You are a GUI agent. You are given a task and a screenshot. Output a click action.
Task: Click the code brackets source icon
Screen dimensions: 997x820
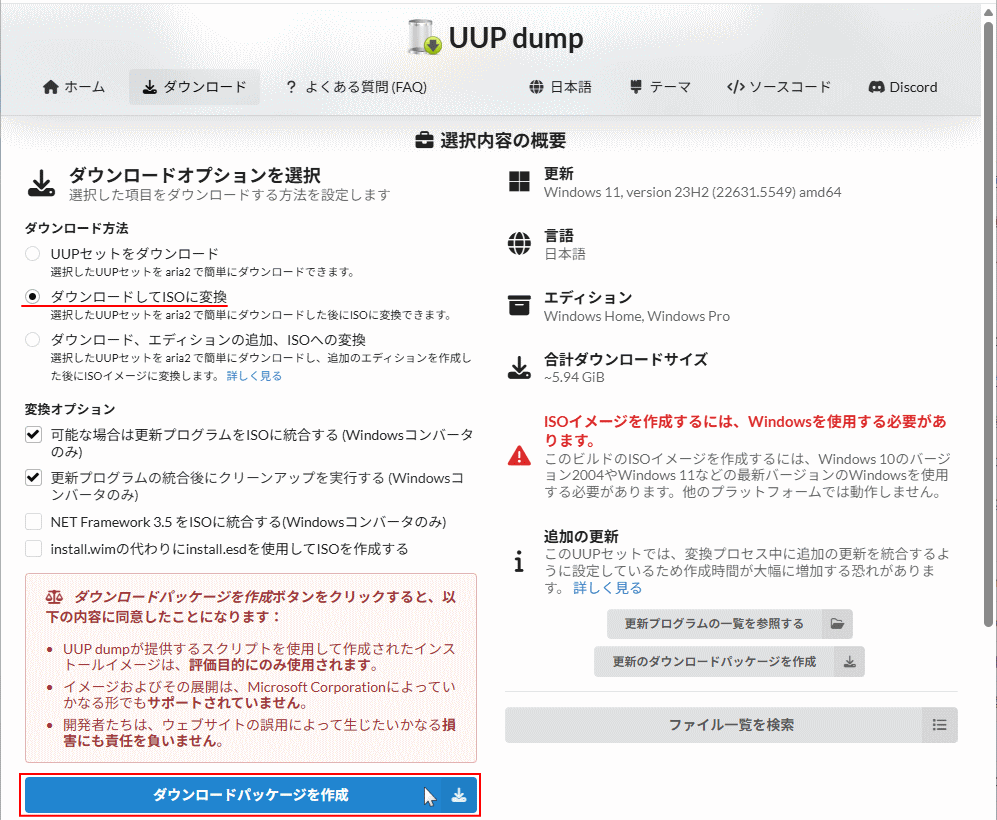(736, 87)
